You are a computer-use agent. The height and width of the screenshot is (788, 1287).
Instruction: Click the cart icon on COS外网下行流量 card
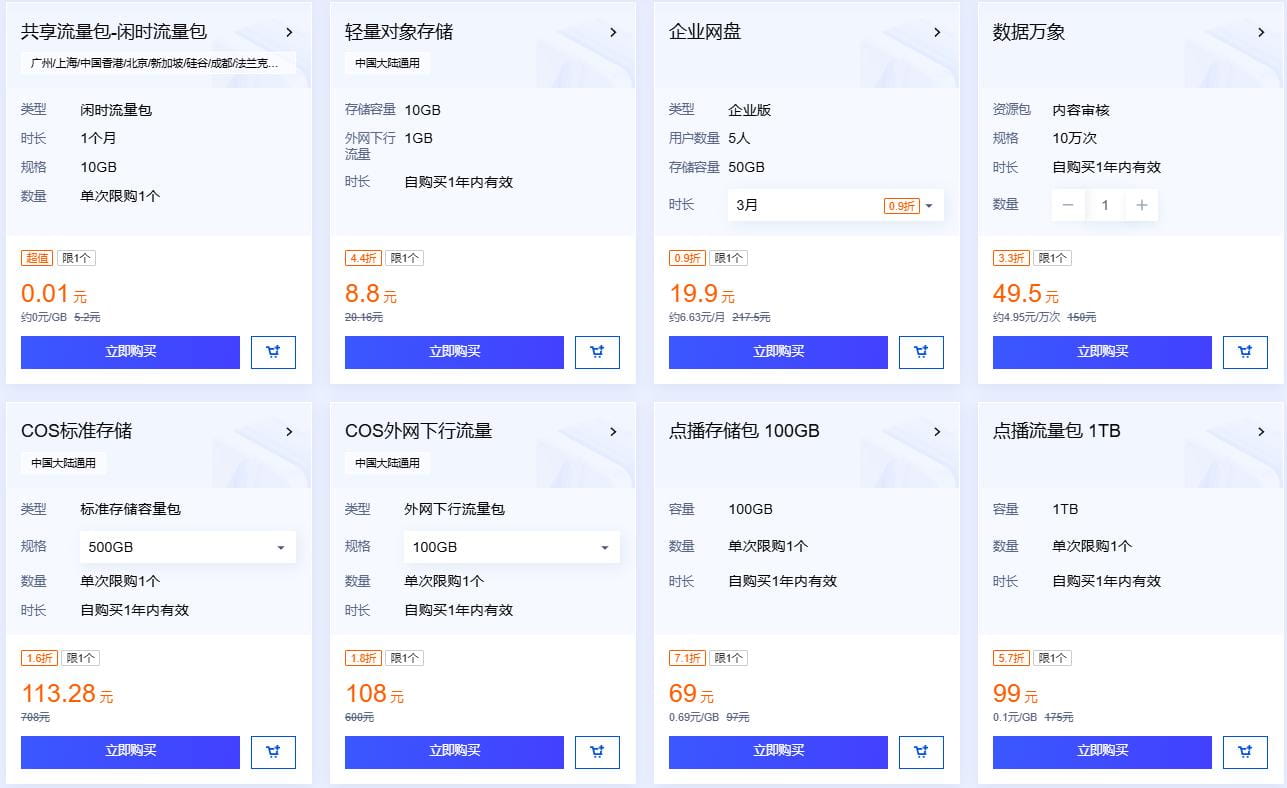597,752
